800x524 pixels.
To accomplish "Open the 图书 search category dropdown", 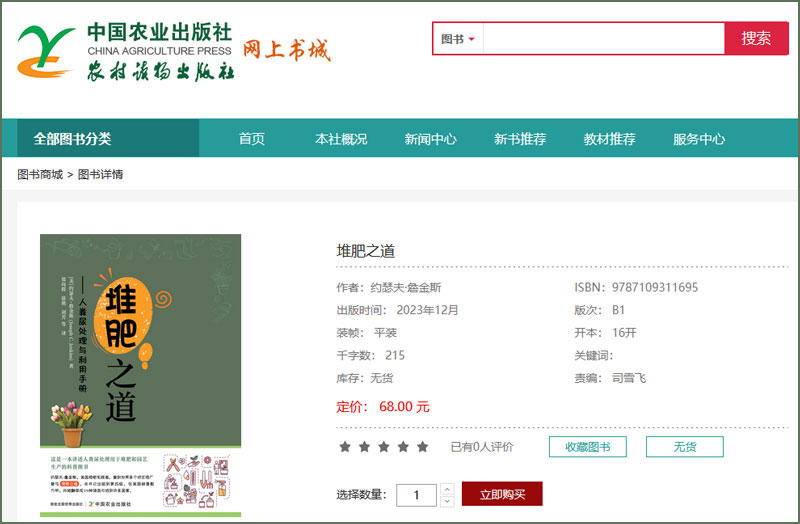I will [x=458, y=39].
